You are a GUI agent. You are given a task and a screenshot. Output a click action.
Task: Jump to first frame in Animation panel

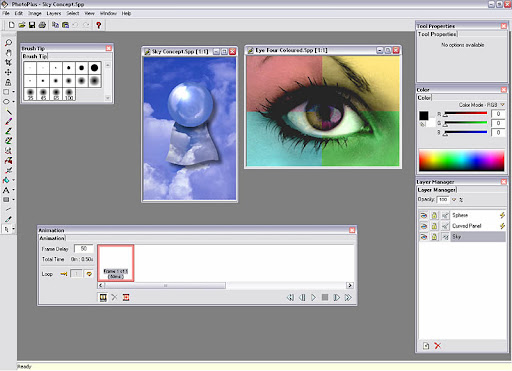[290, 297]
